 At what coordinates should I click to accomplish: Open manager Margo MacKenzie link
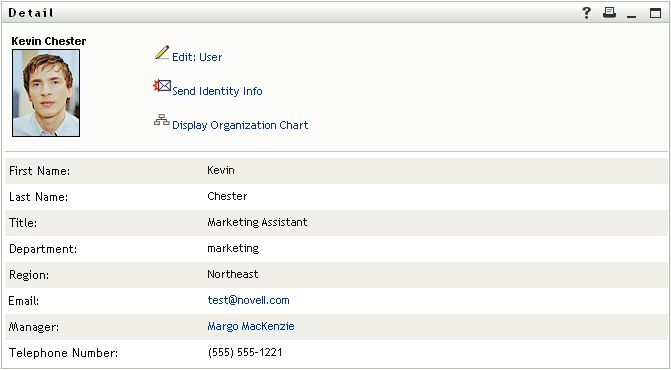(x=251, y=326)
